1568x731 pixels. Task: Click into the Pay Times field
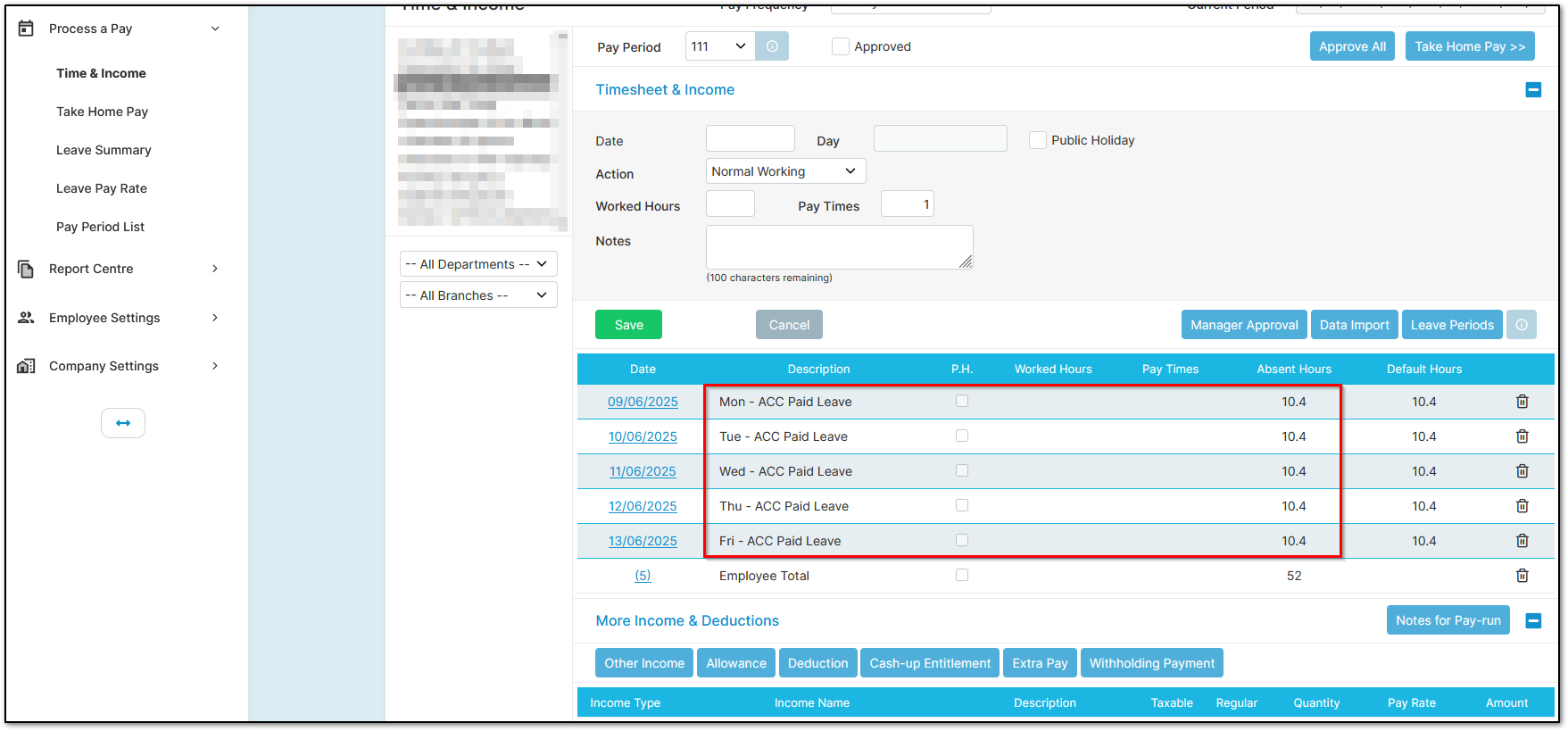click(x=908, y=204)
